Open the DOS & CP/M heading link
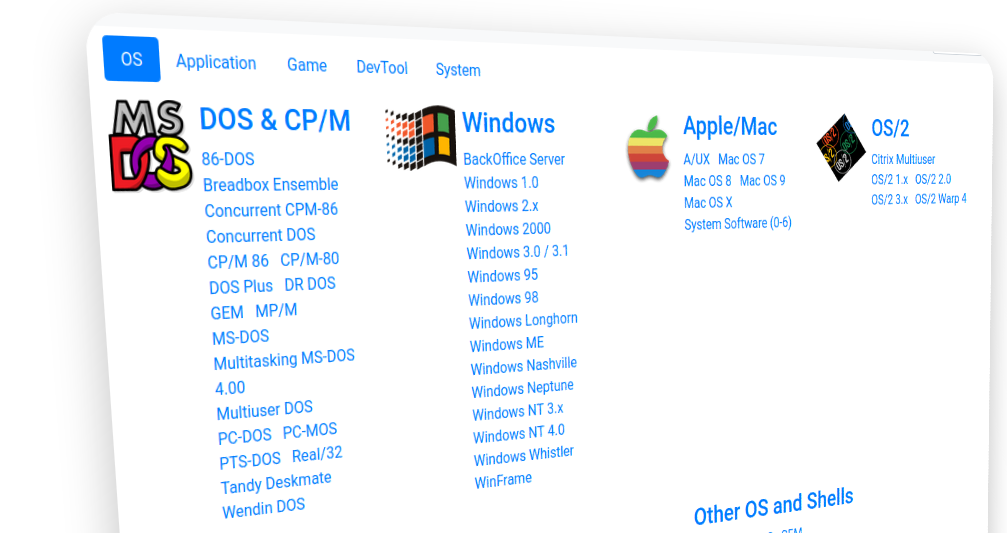Viewport: 1007px width, 533px height. [x=275, y=120]
